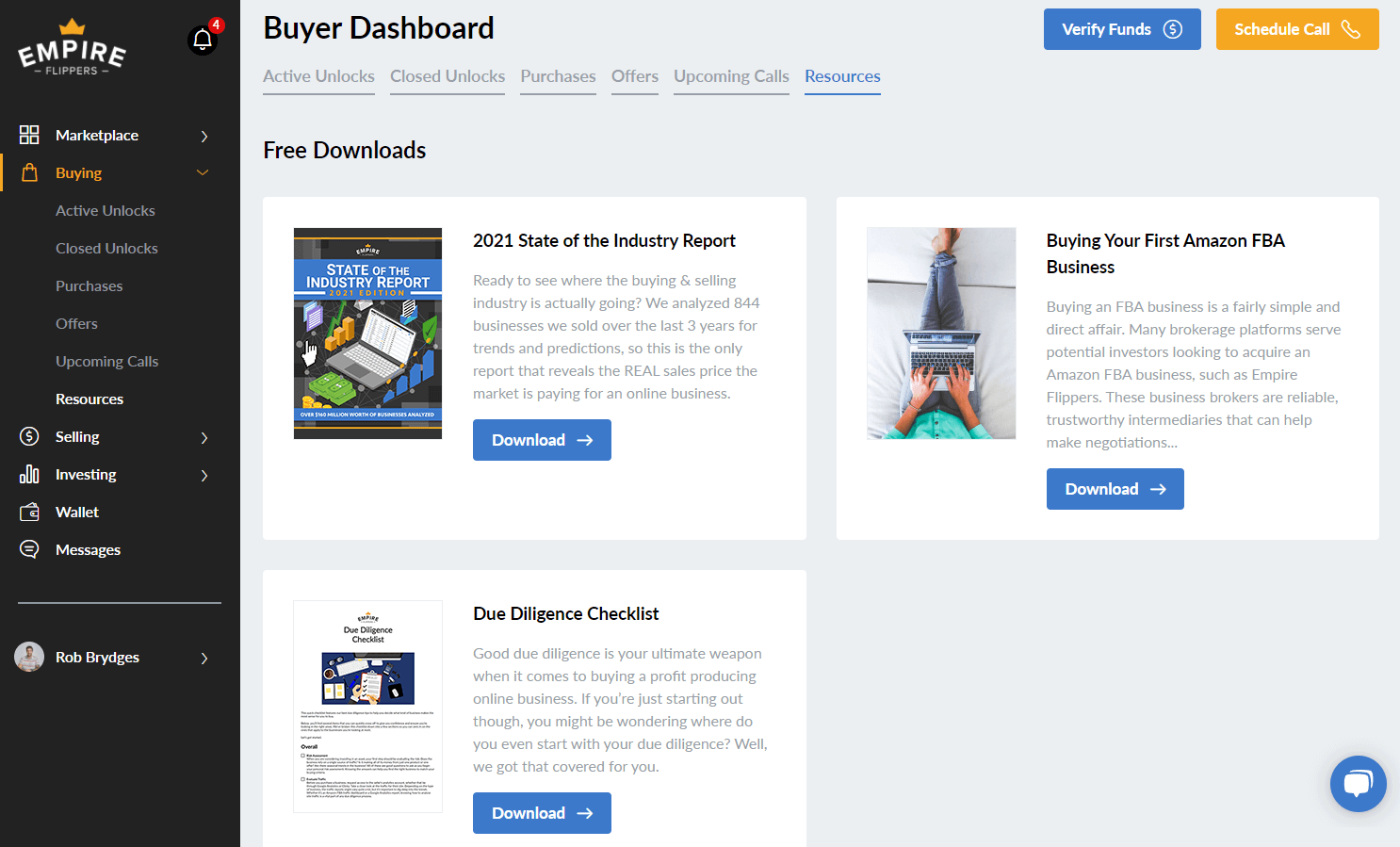Click Rob Brydges profile avatar
The height and width of the screenshot is (847, 1400).
point(29,657)
